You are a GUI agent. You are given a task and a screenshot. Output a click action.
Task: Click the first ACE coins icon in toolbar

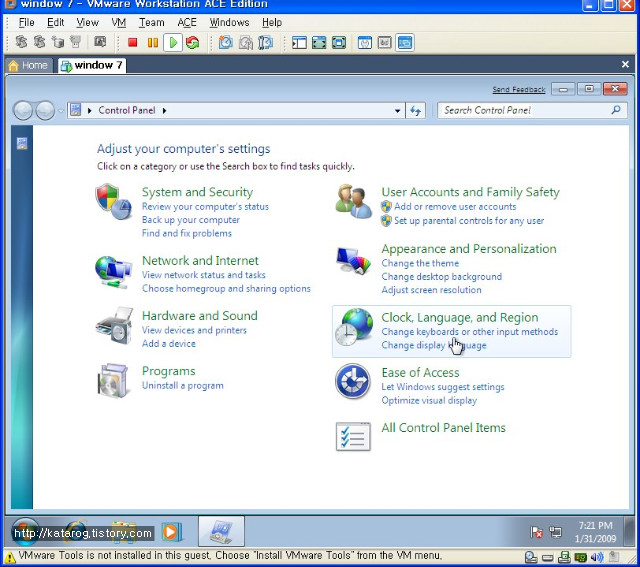click(x=21, y=42)
